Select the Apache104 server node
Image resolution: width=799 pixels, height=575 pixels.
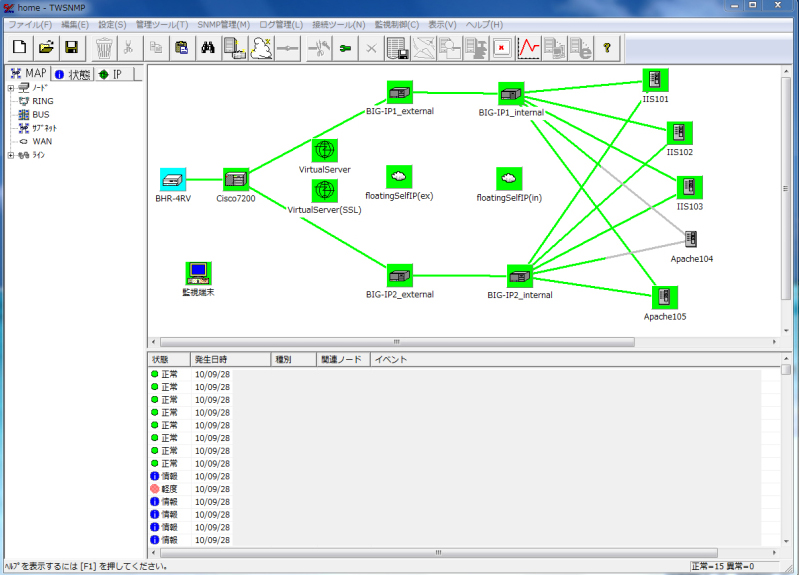[691, 239]
